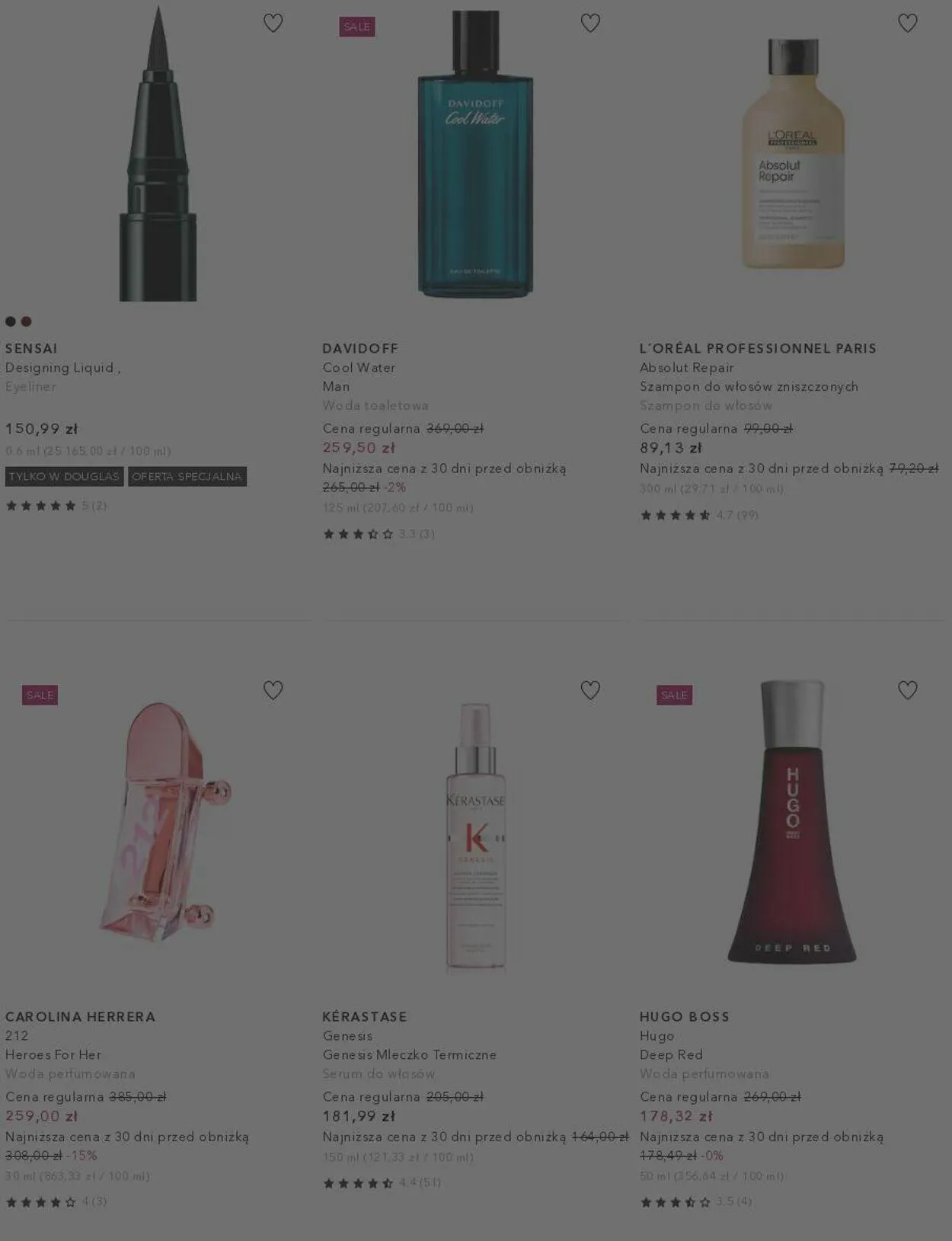Select the black Sensai eyeliner color swatch
Screen dimensions: 952x1241
click(11, 321)
